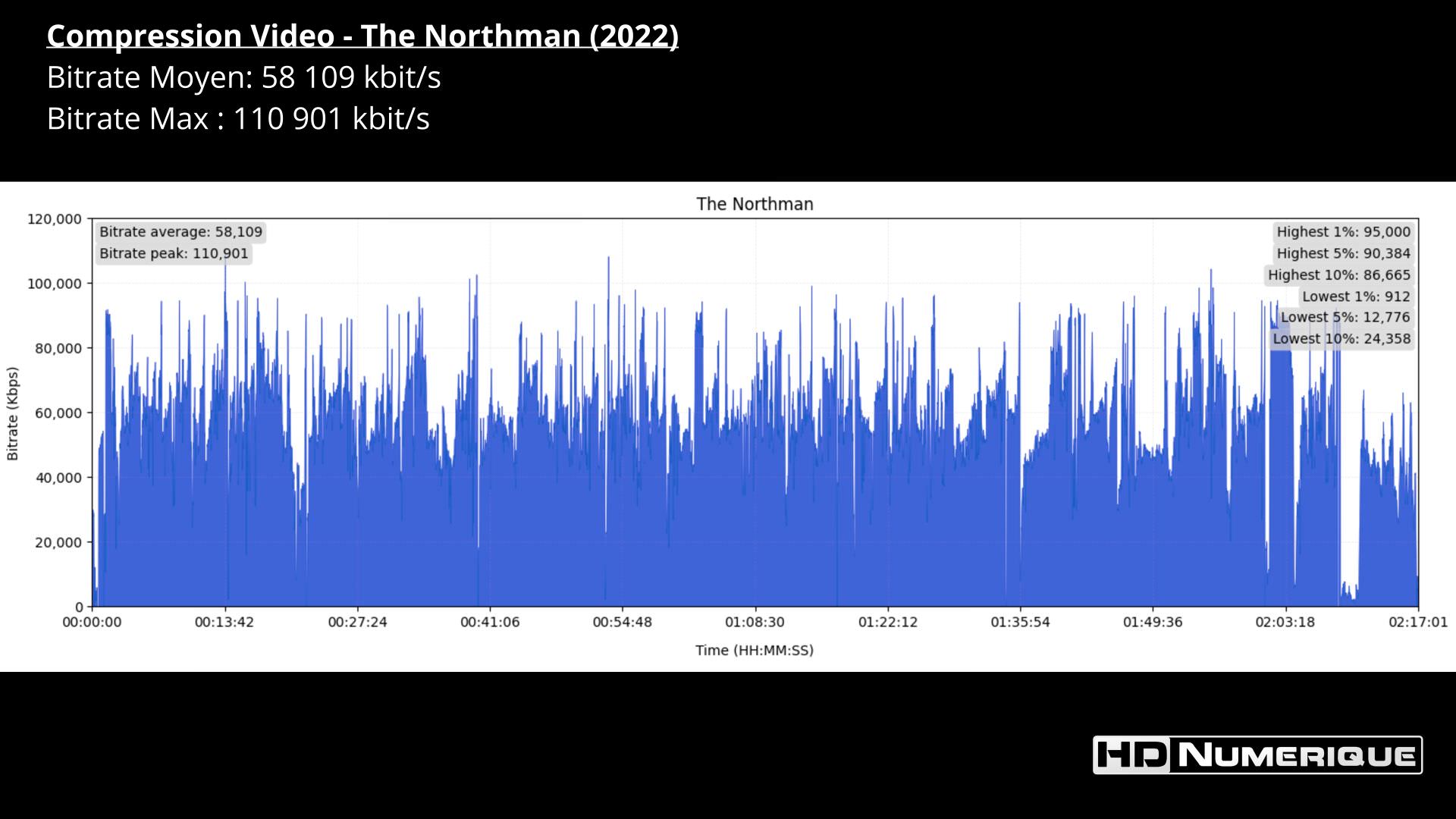The width and height of the screenshot is (1456, 819).
Task: Click the 80,000 y-axis tick label
Action: coord(58,349)
